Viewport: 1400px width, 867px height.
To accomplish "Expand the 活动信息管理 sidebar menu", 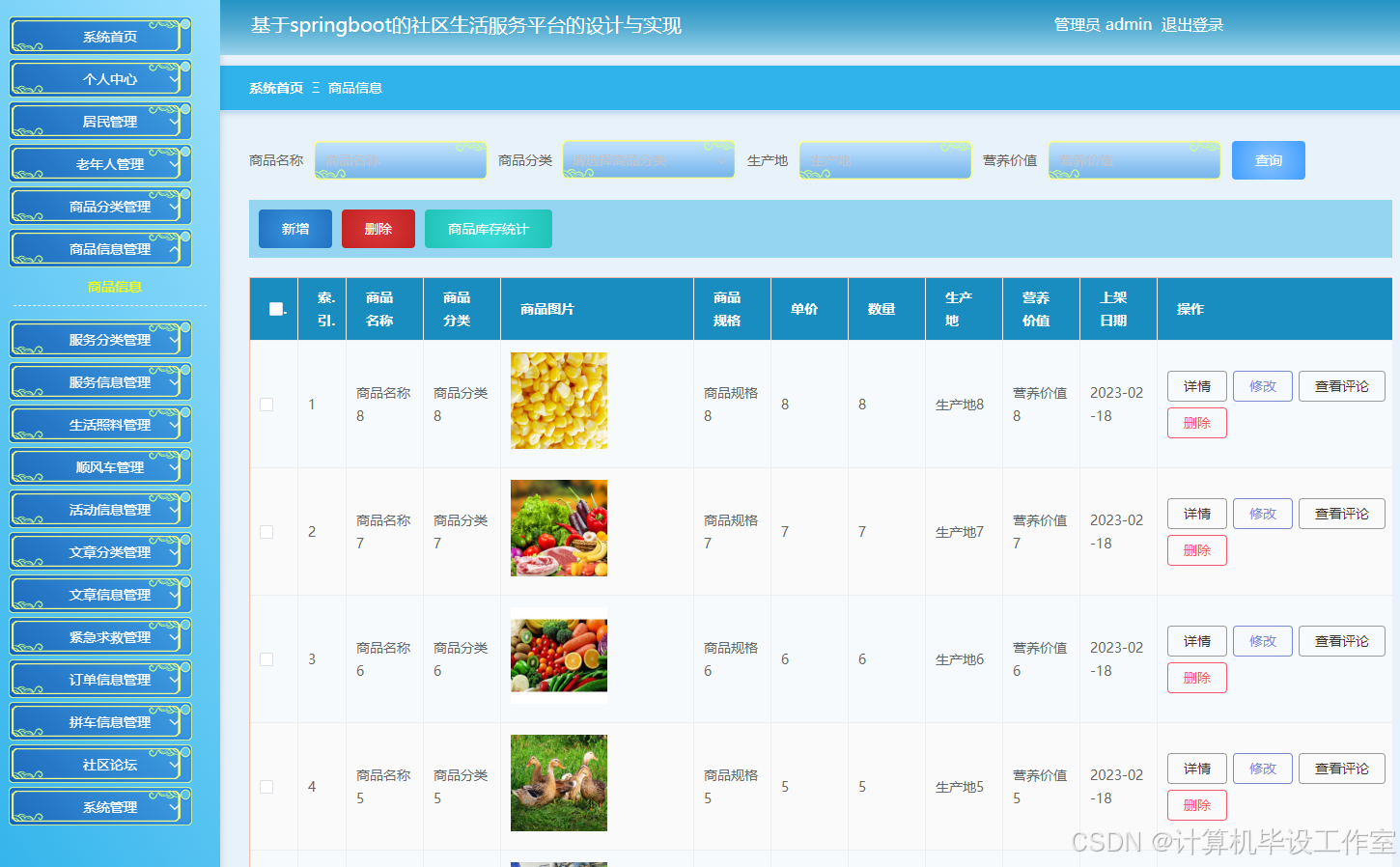I will [100, 509].
